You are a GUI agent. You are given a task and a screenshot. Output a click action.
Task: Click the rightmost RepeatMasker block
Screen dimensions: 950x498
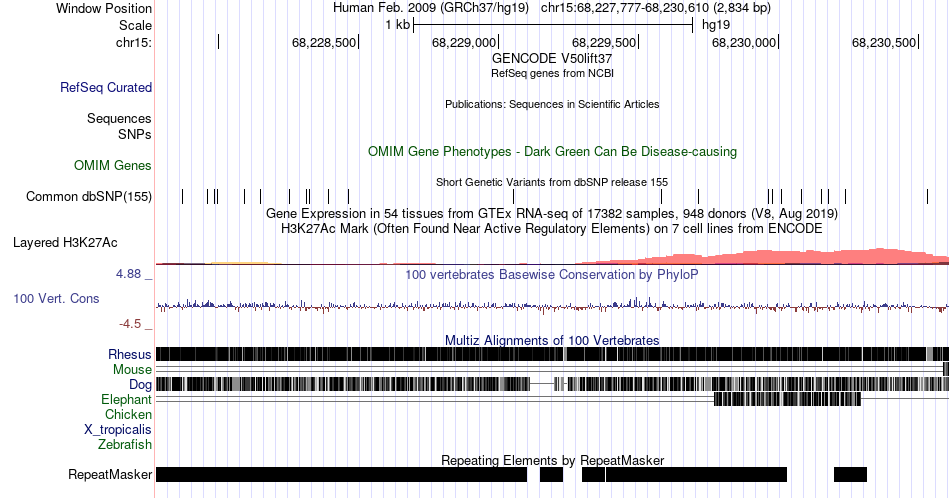coord(850,474)
